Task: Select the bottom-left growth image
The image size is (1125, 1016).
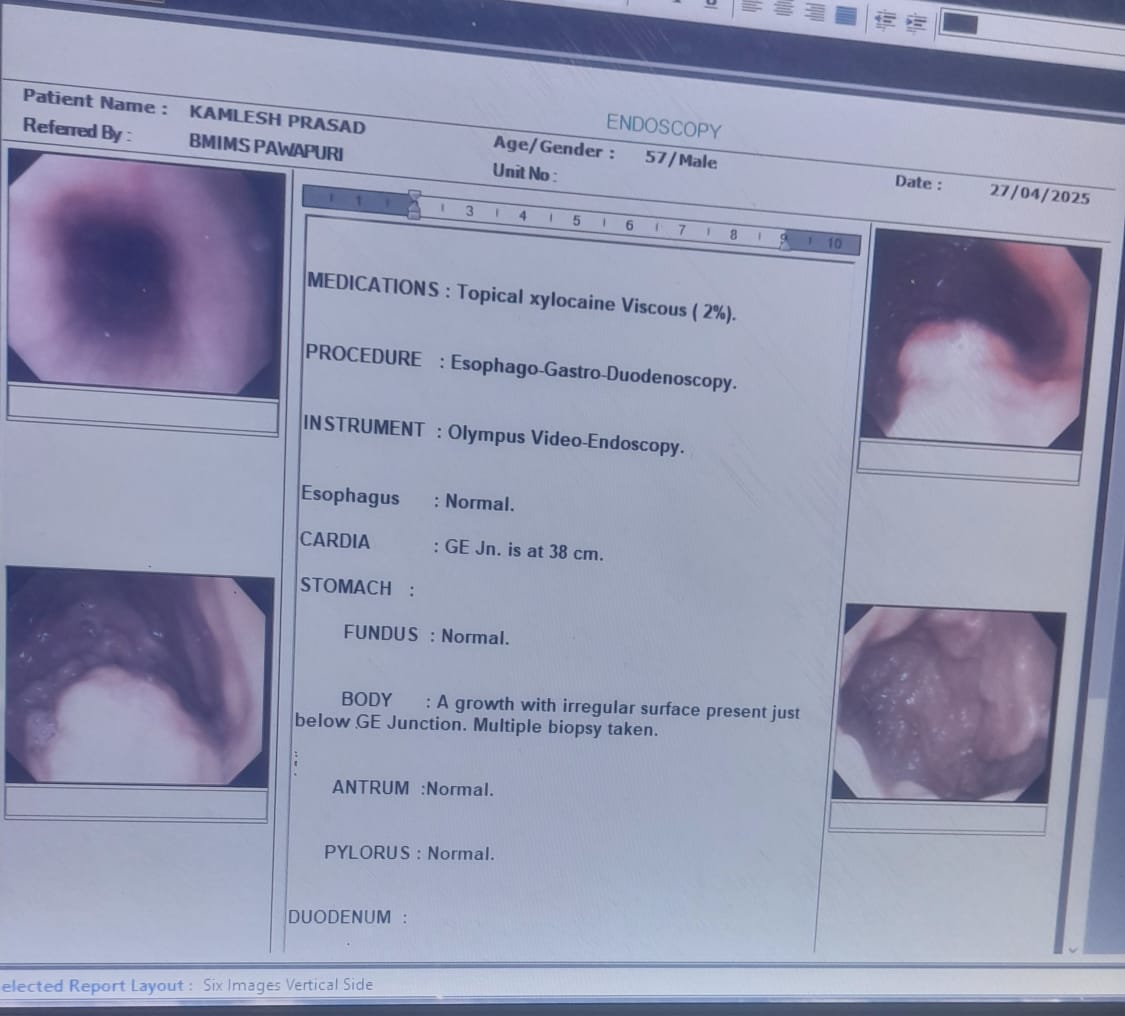Action: (137, 677)
